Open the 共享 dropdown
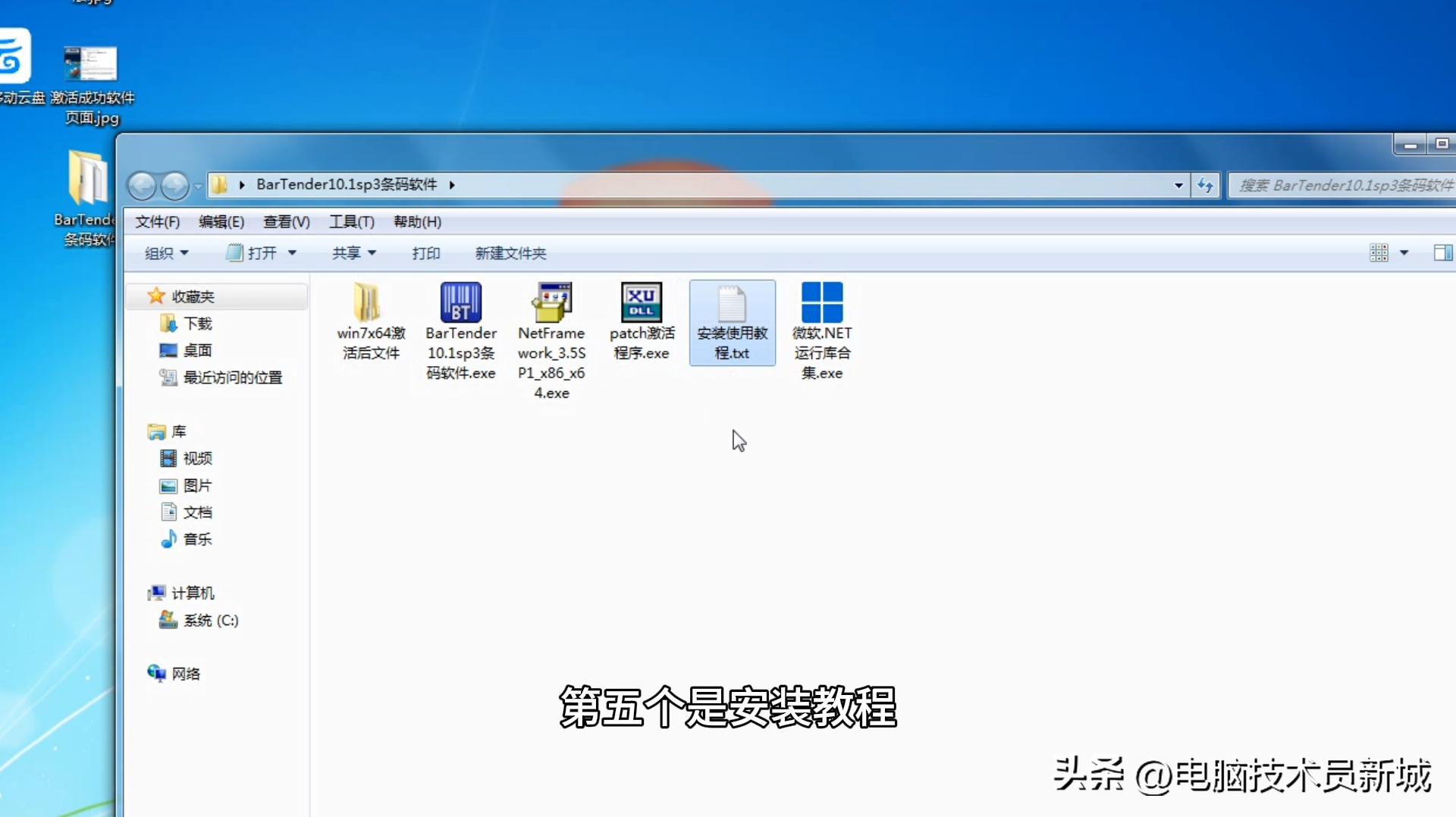1456x817 pixels. pyautogui.click(x=353, y=253)
